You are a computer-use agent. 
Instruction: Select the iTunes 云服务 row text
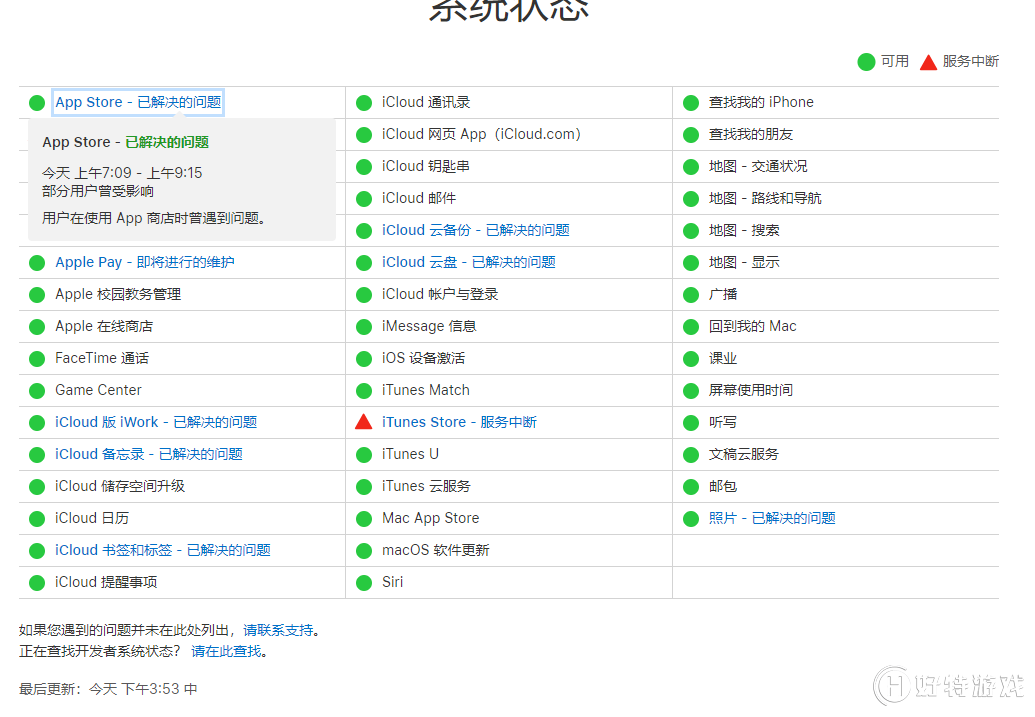426,486
